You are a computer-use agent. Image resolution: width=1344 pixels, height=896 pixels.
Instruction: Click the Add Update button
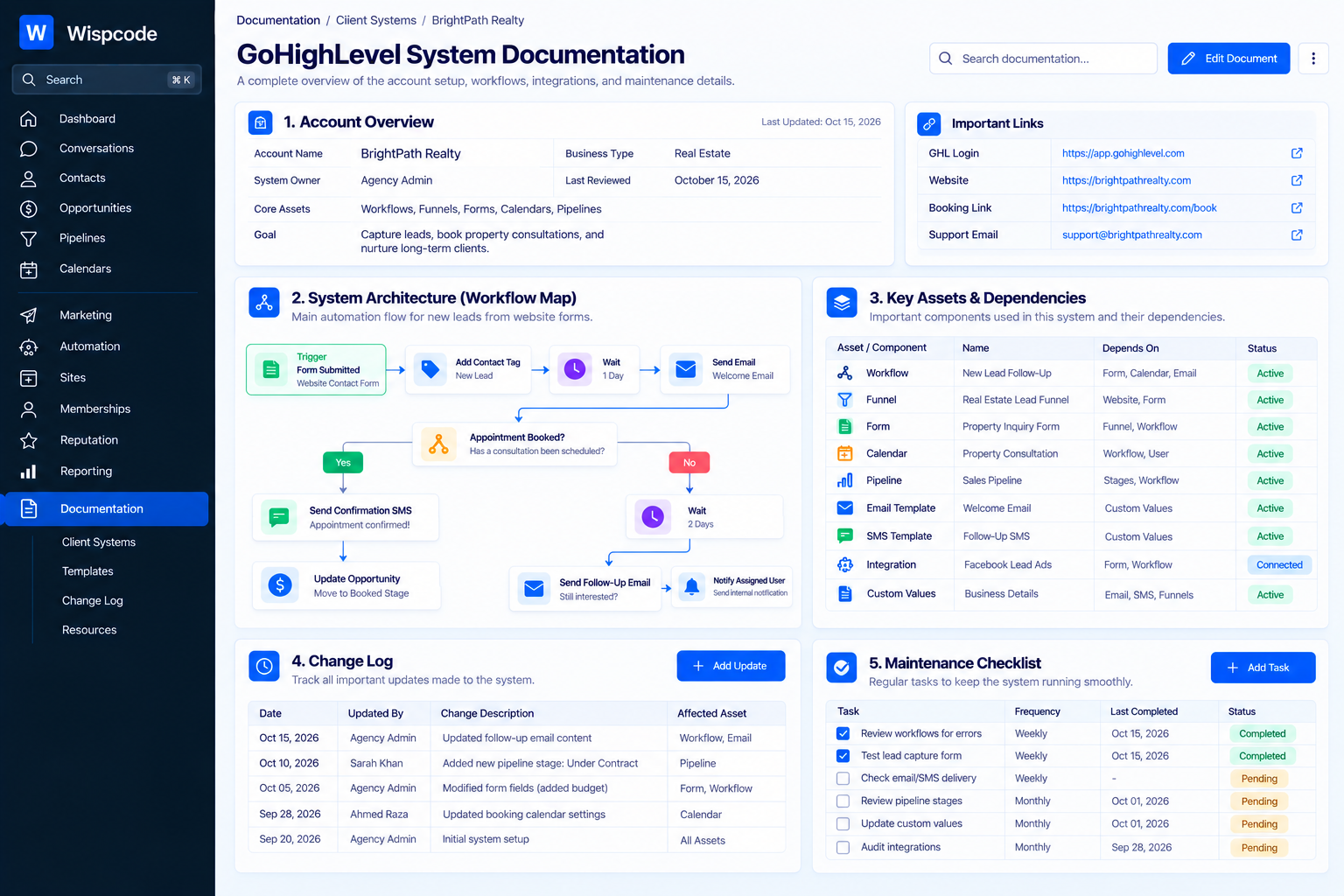pos(731,666)
